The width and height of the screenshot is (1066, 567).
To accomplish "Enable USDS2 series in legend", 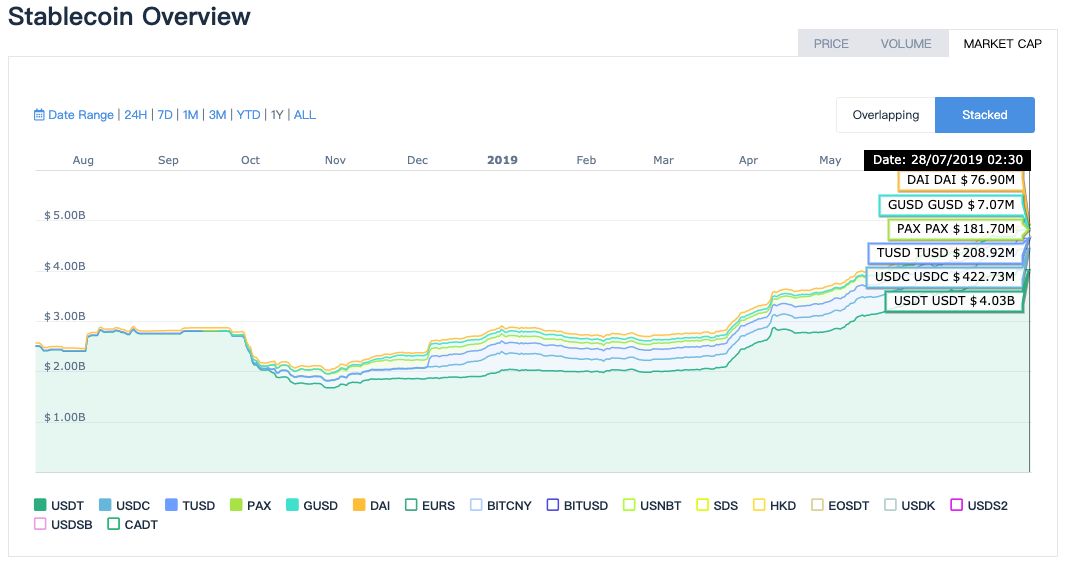I will [979, 505].
